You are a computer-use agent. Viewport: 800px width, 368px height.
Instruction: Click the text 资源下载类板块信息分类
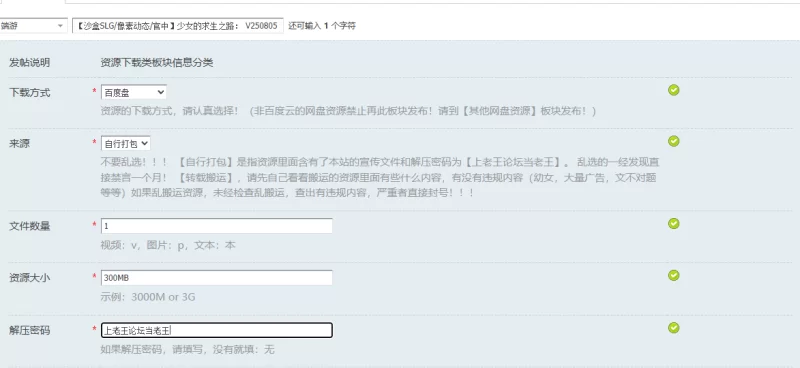click(157, 63)
